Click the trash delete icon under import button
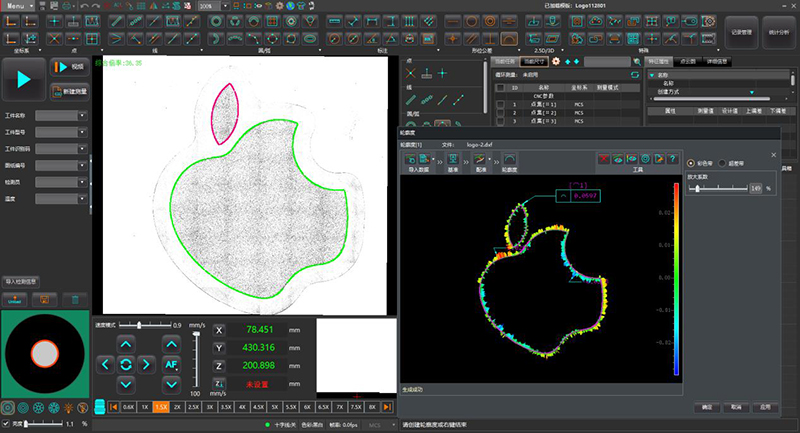Screen dimensions: 800x433 point(75,300)
